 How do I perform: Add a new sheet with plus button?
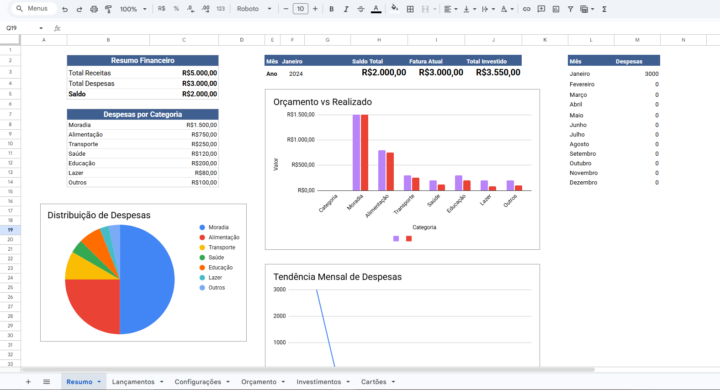[x=28, y=382]
